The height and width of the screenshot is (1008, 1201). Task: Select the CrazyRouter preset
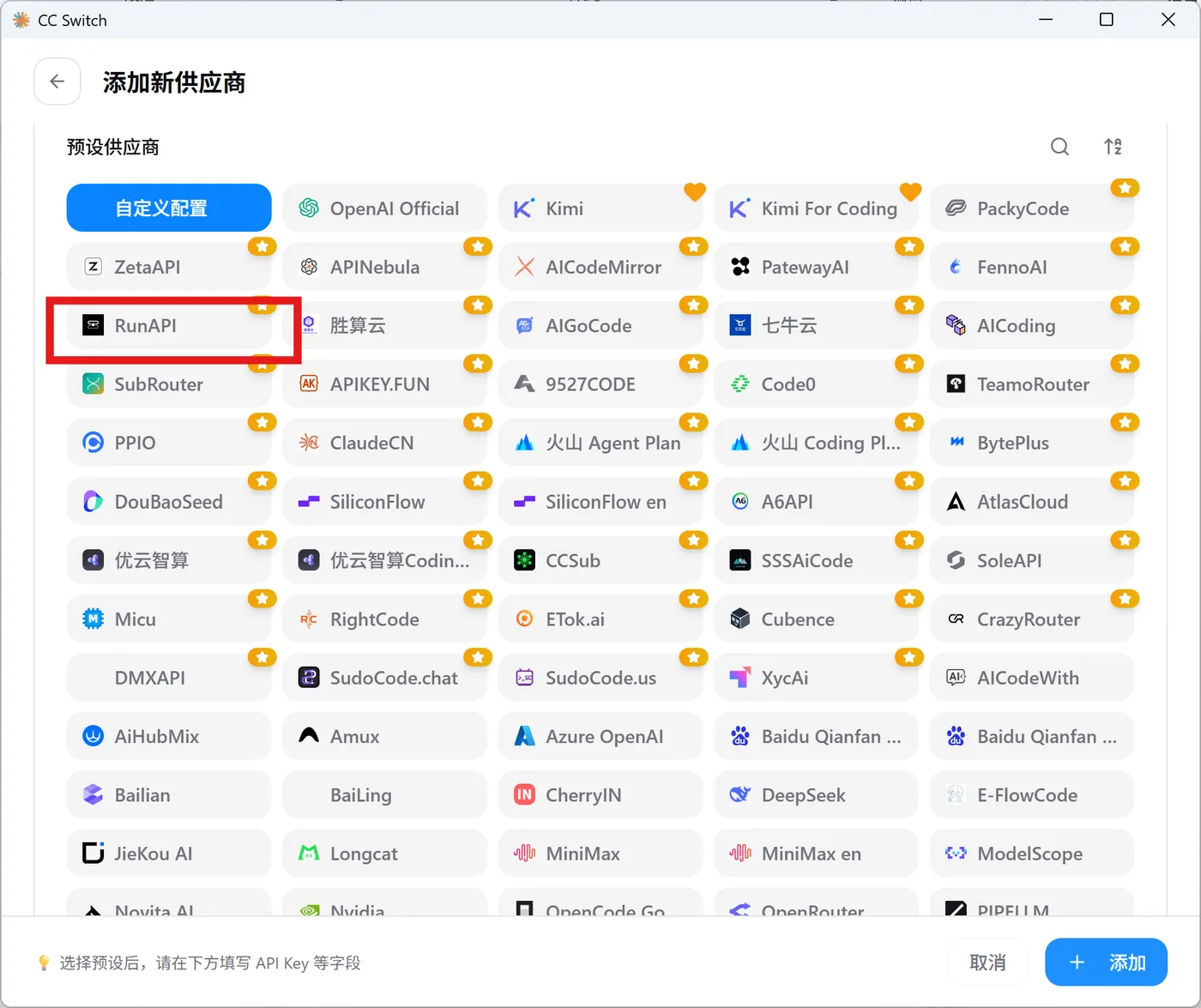(x=1031, y=619)
